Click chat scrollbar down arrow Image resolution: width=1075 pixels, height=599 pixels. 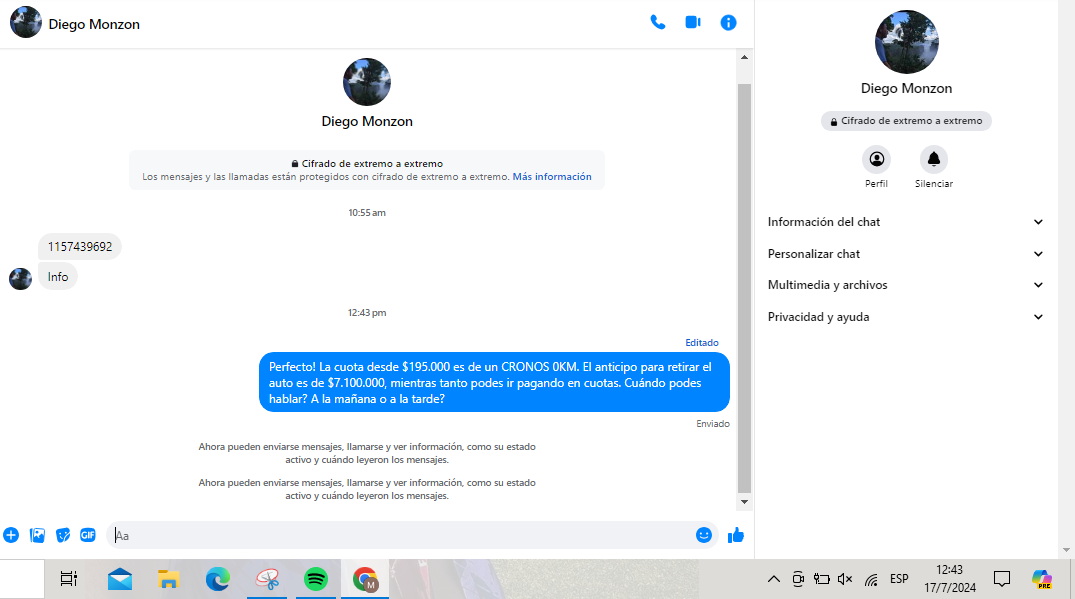click(745, 502)
